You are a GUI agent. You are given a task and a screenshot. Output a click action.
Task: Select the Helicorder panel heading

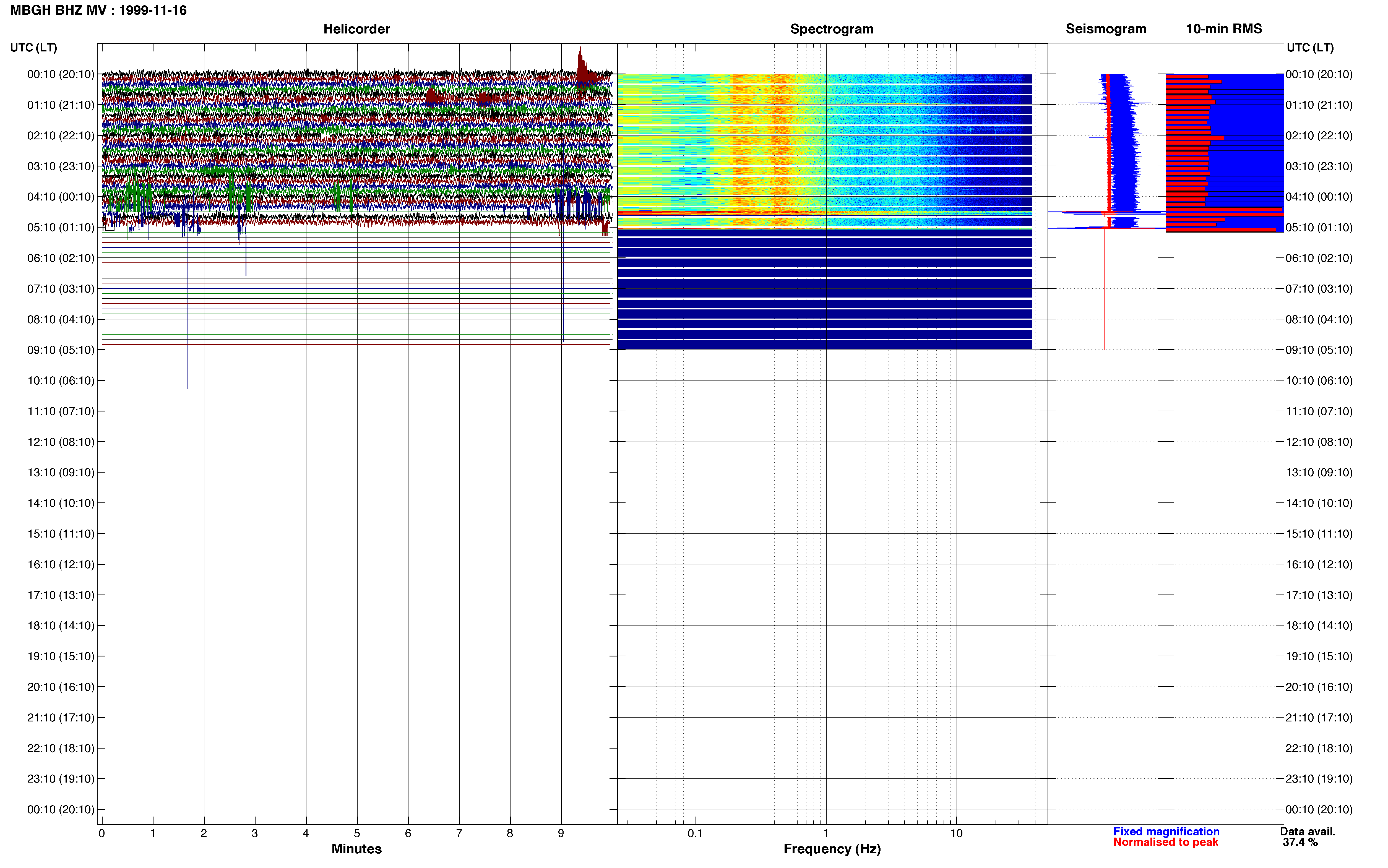click(356, 29)
